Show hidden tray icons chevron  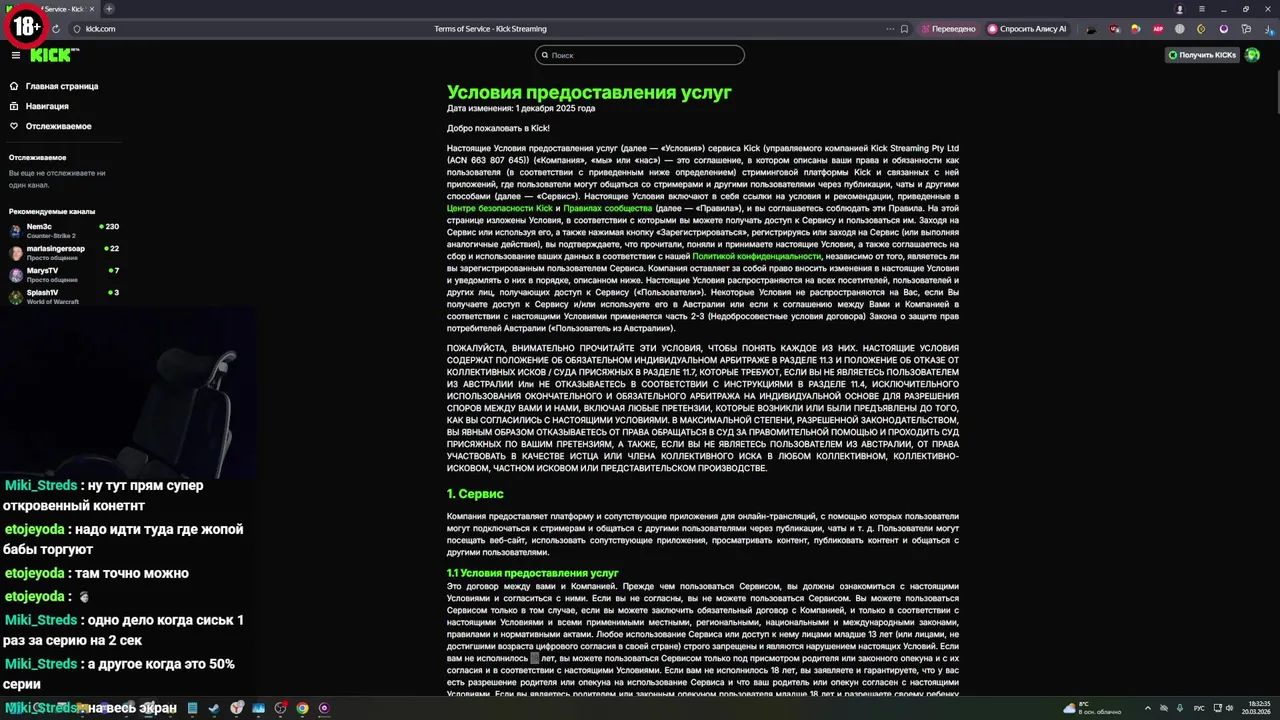(x=1148, y=708)
